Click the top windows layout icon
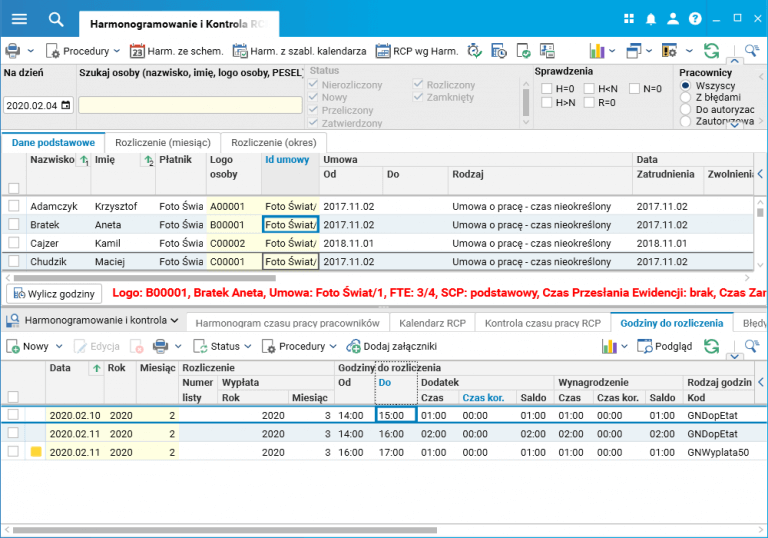 (634, 50)
